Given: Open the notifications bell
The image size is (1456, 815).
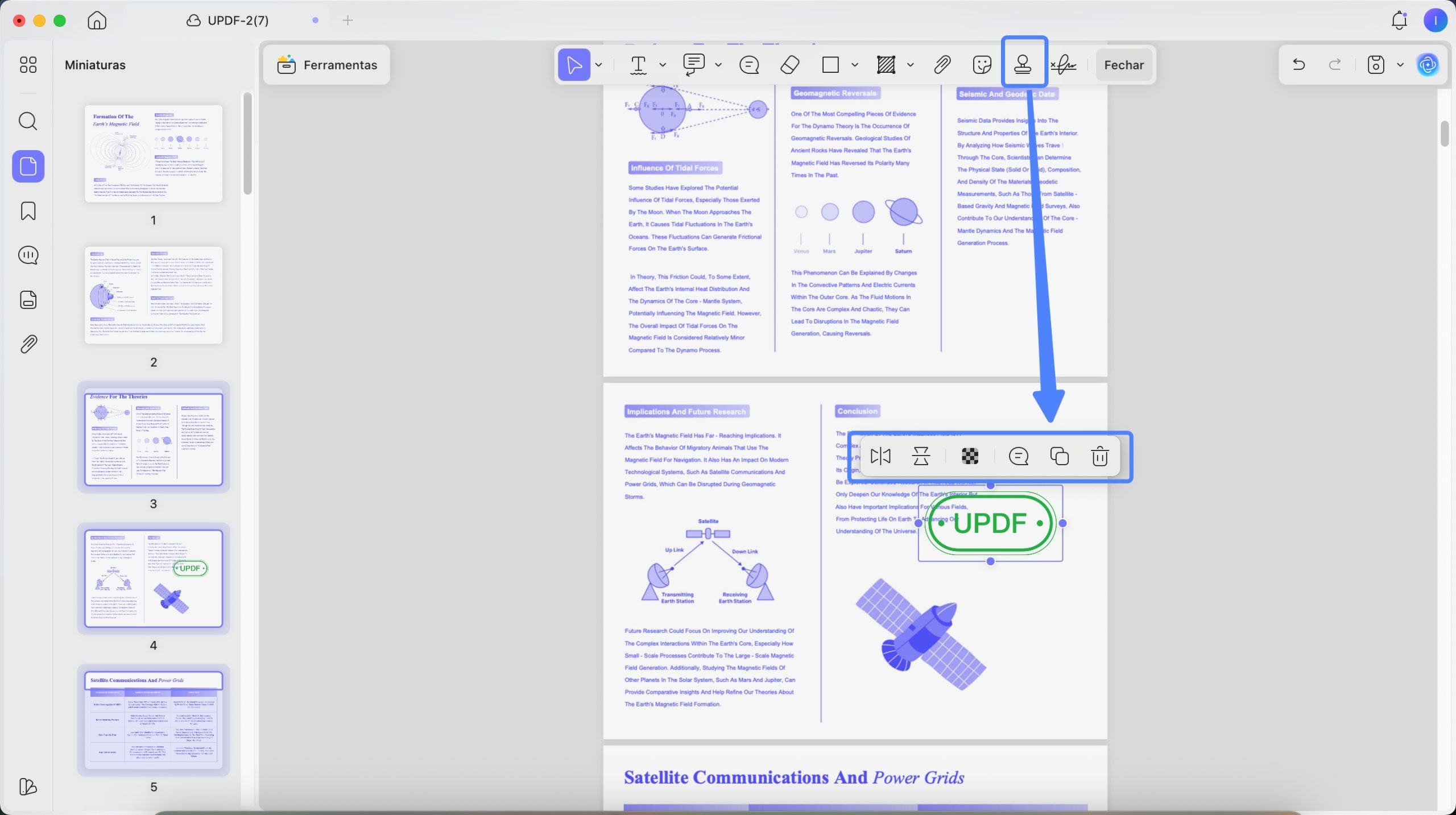Looking at the screenshot, I should (x=1399, y=20).
